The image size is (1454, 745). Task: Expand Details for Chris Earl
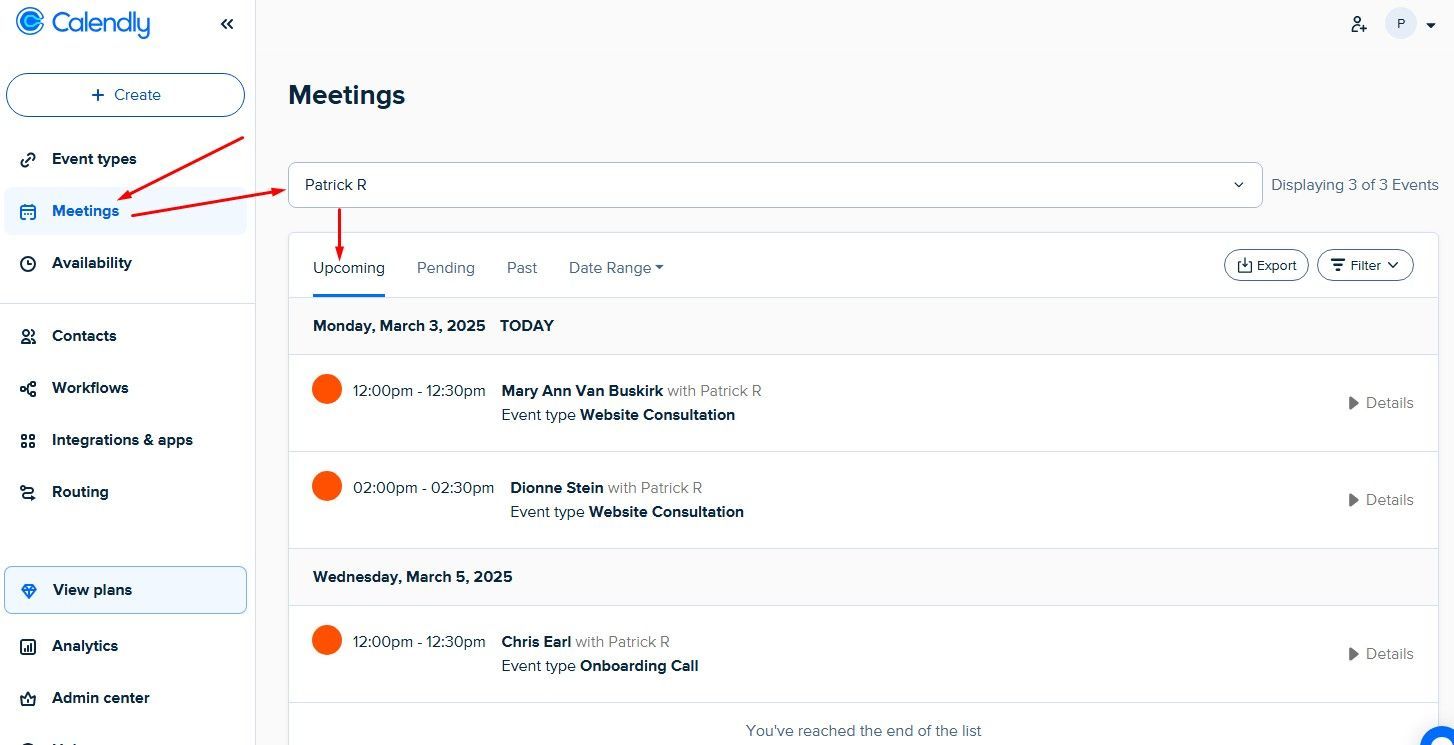pos(1381,654)
